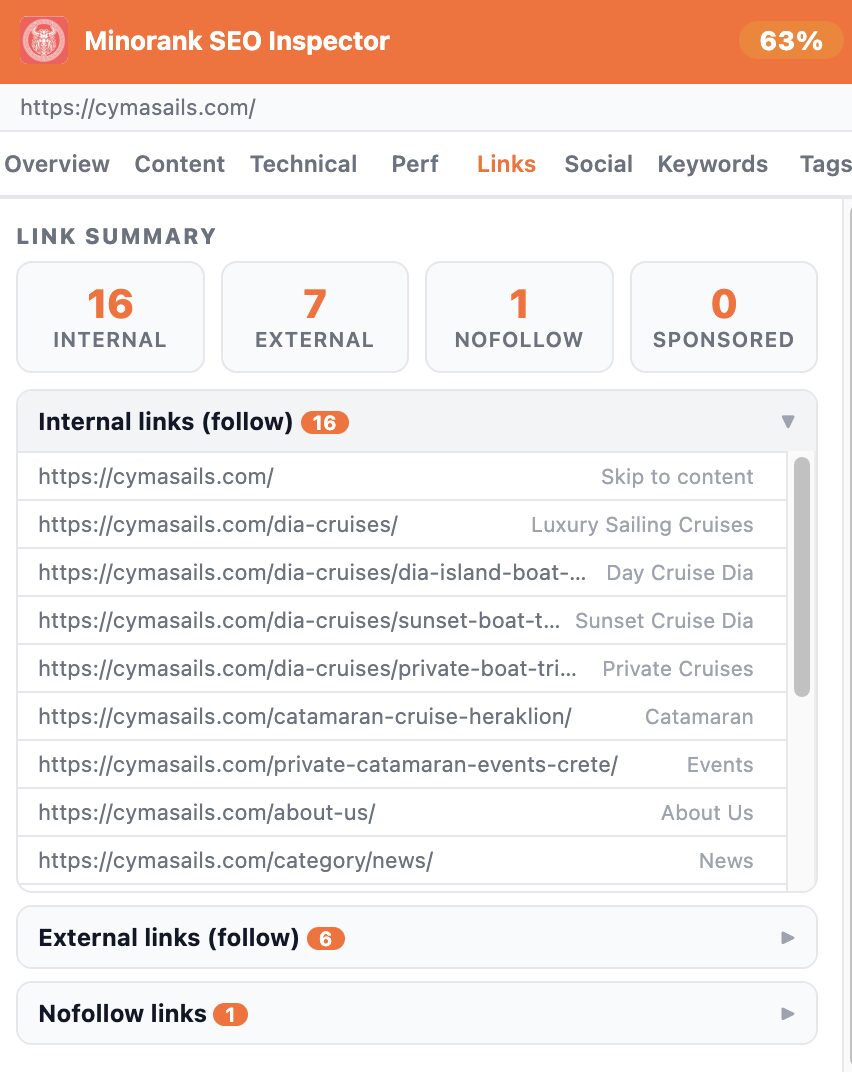Click the Minorank SEO Inspector title
The image size is (852, 1072).
tap(237, 41)
